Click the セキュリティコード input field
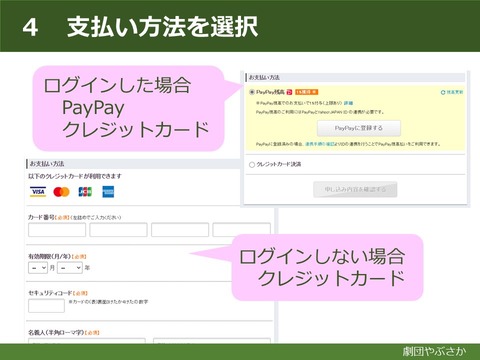 (x=46, y=306)
